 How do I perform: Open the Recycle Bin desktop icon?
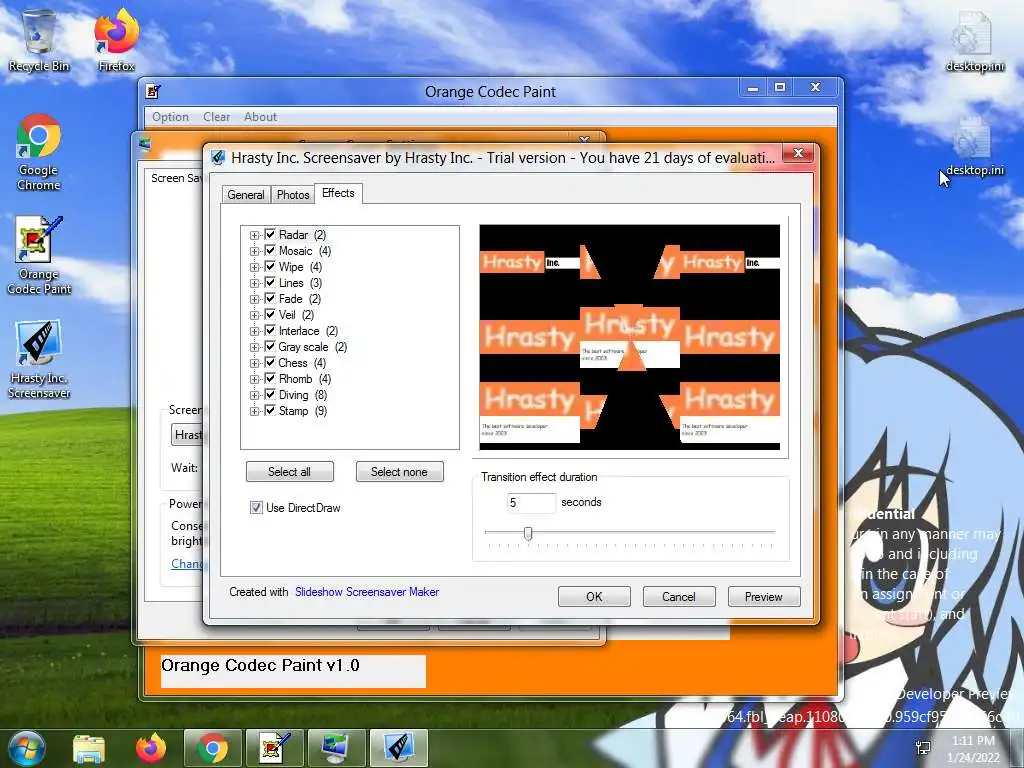click(x=39, y=39)
